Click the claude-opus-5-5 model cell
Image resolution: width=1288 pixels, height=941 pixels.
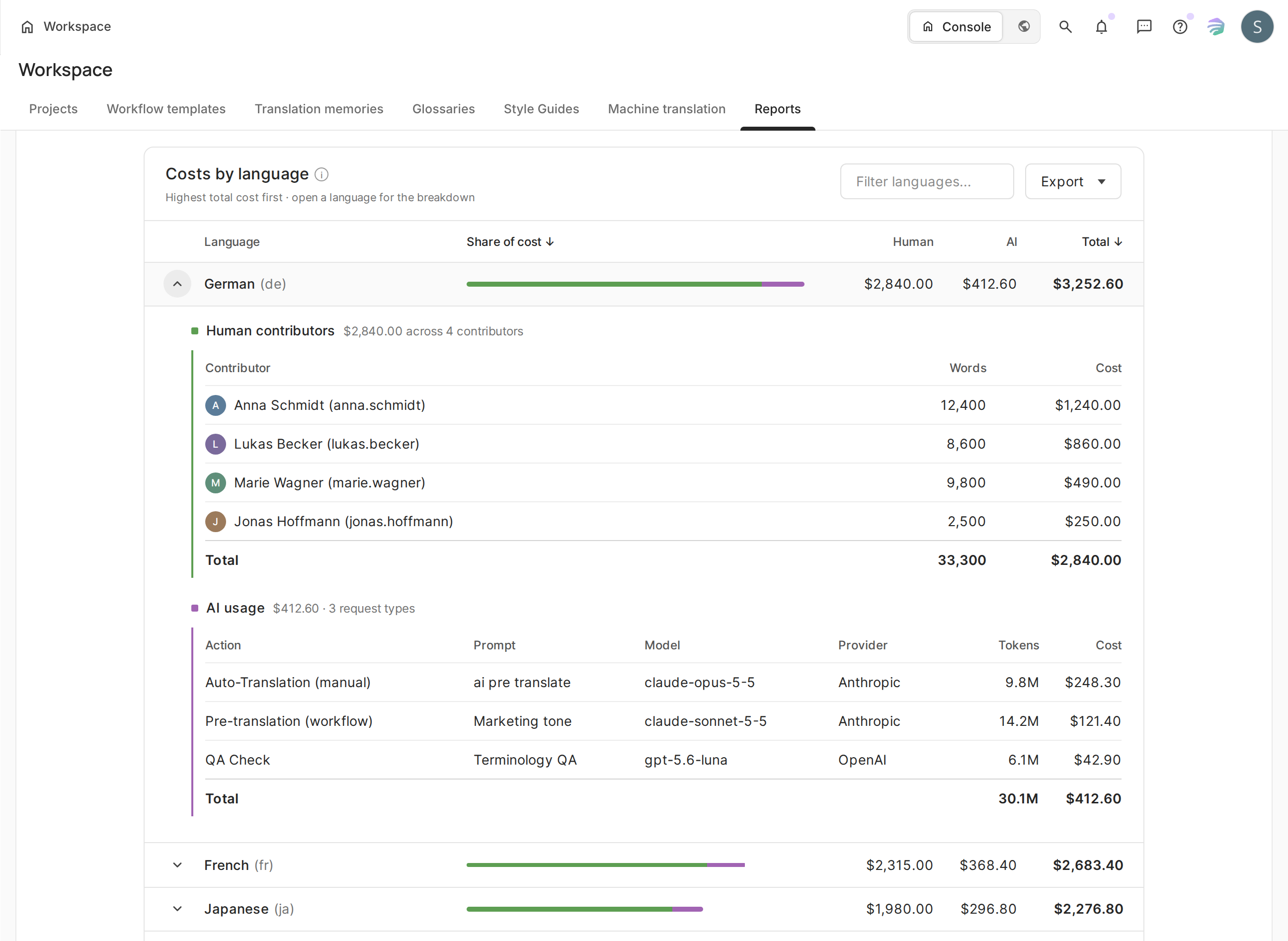700,682
